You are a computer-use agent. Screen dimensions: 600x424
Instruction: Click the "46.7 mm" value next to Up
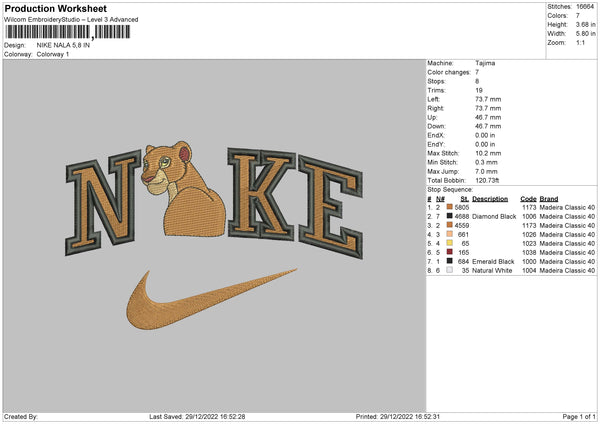pos(488,117)
